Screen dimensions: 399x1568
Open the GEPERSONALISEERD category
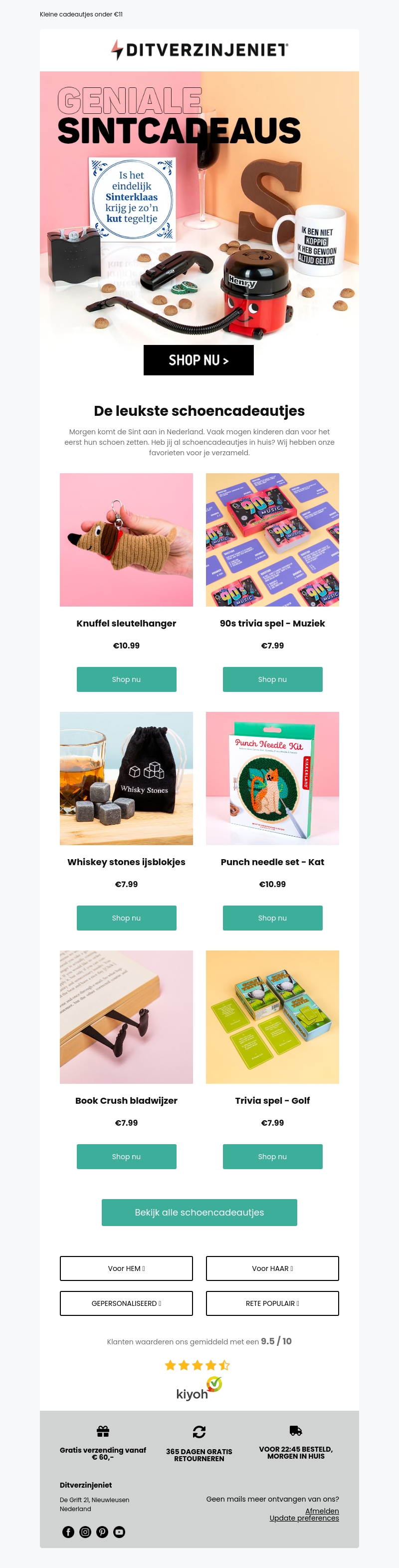coord(127,1303)
